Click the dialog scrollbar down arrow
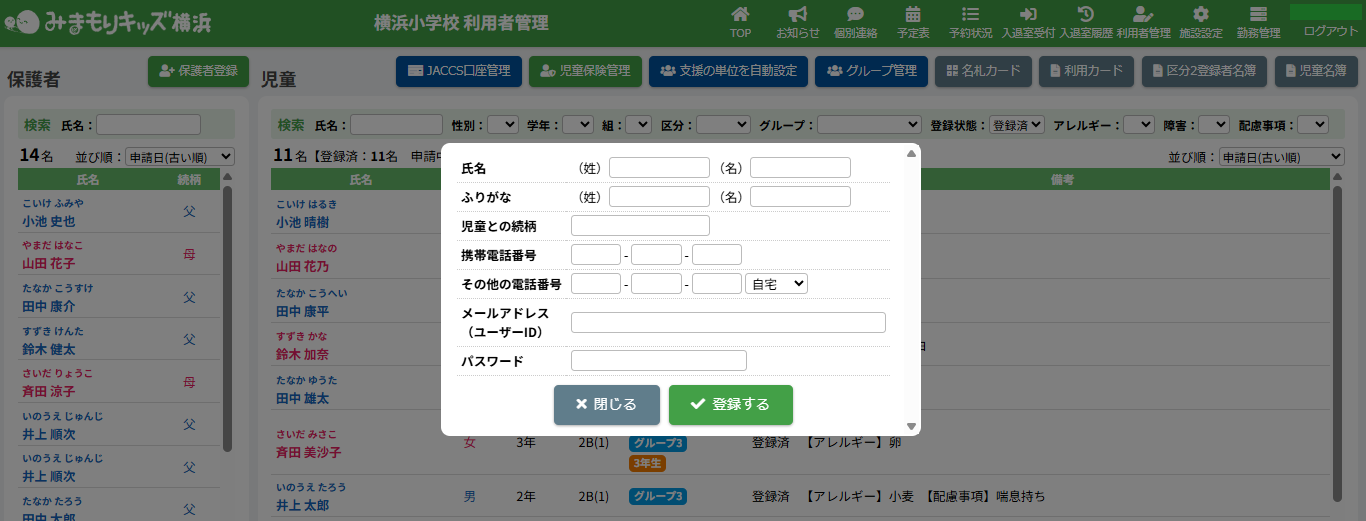1366x521 pixels. [911, 427]
